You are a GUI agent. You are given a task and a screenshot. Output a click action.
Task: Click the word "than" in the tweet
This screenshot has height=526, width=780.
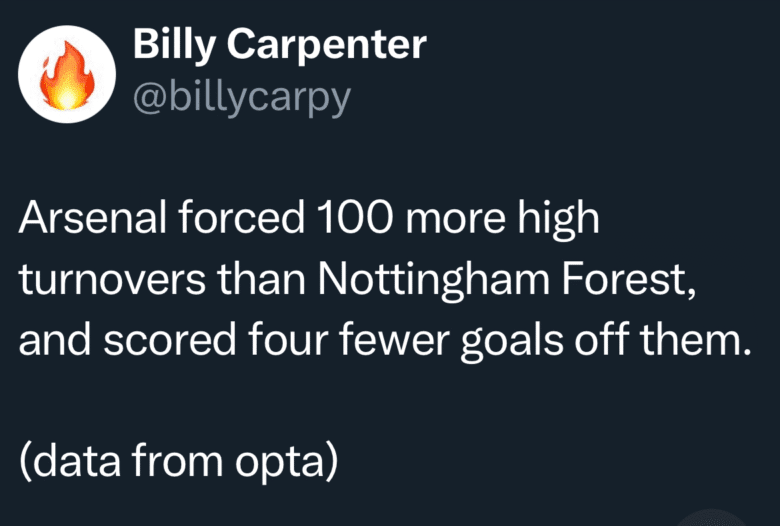[x=274, y=282]
